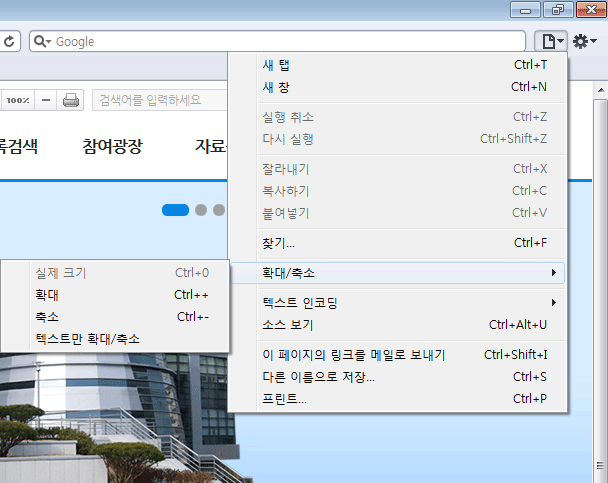Open the settings gear menu
This screenshot has width=608, height=483.
click(583, 41)
